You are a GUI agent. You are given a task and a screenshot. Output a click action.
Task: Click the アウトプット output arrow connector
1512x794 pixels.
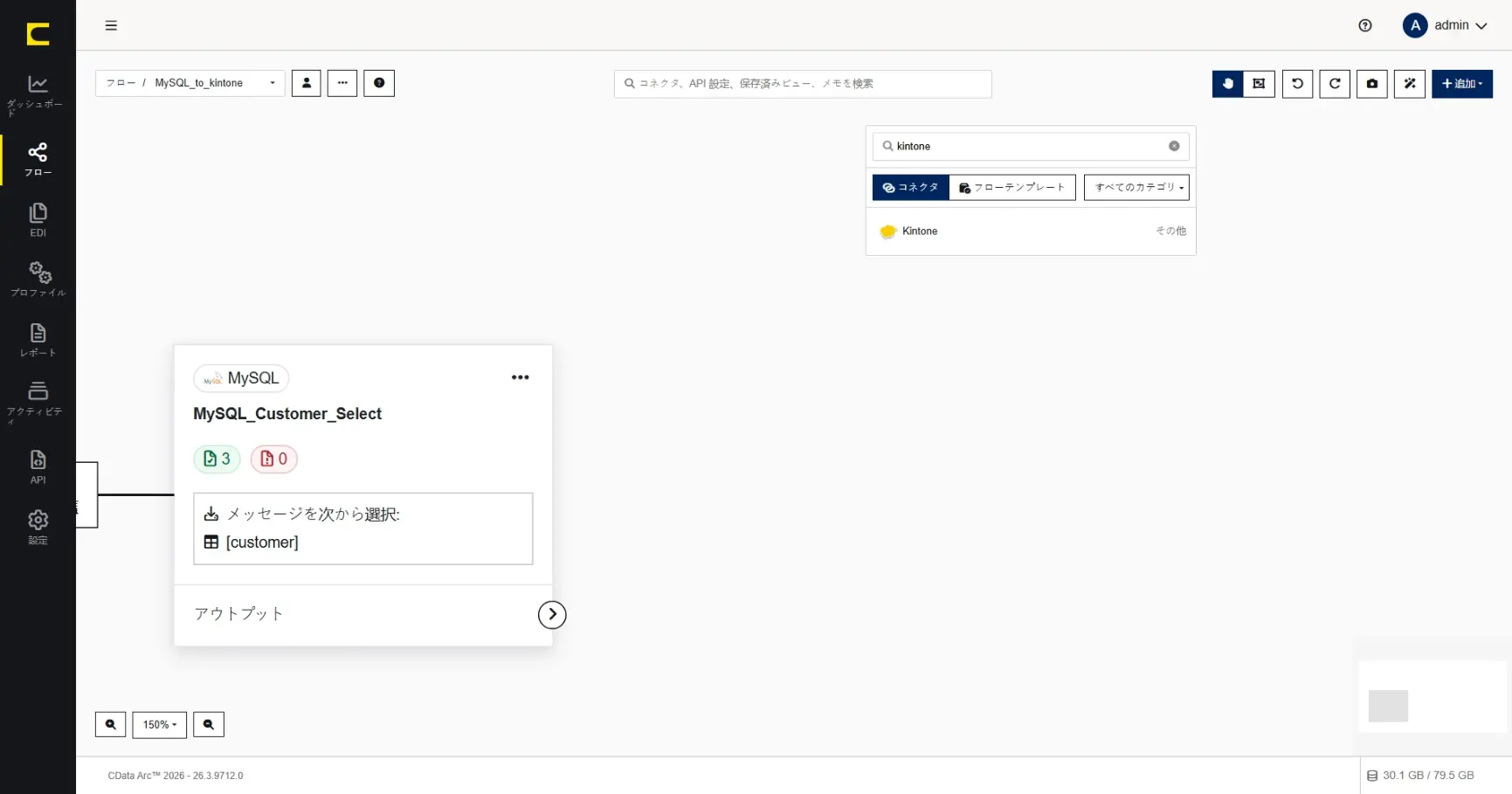[x=552, y=615]
